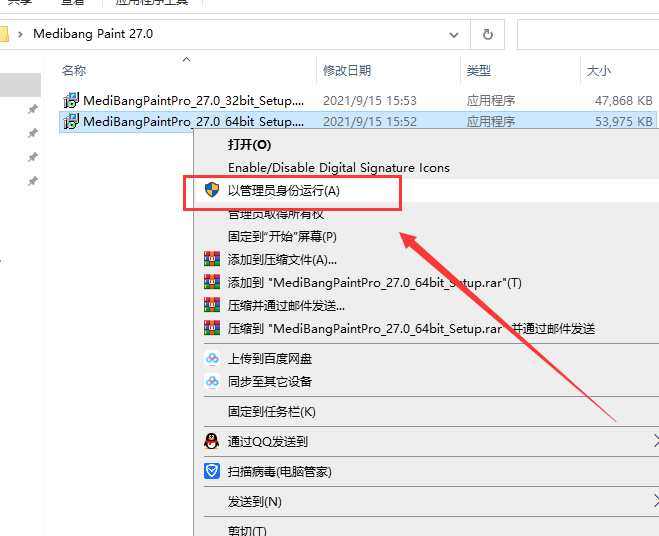Screen dimensions: 659x536
Task: Click the QQ penguin icon
Action: [x=211, y=441]
